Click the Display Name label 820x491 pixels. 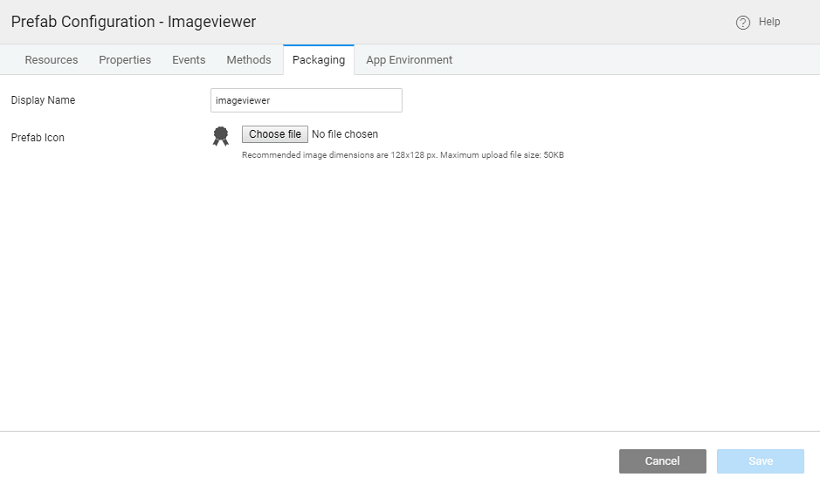click(43, 100)
